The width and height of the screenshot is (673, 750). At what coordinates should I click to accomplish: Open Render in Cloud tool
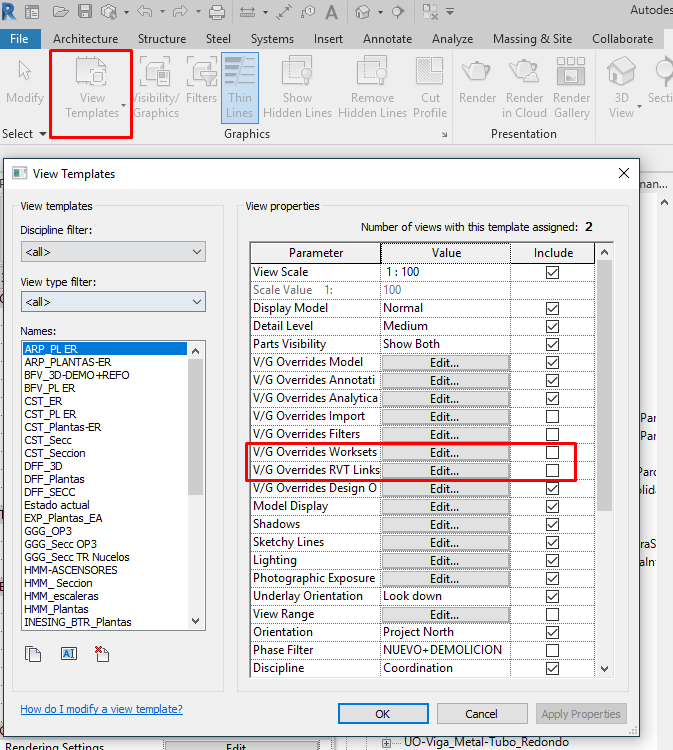pyautogui.click(x=524, y=88)
